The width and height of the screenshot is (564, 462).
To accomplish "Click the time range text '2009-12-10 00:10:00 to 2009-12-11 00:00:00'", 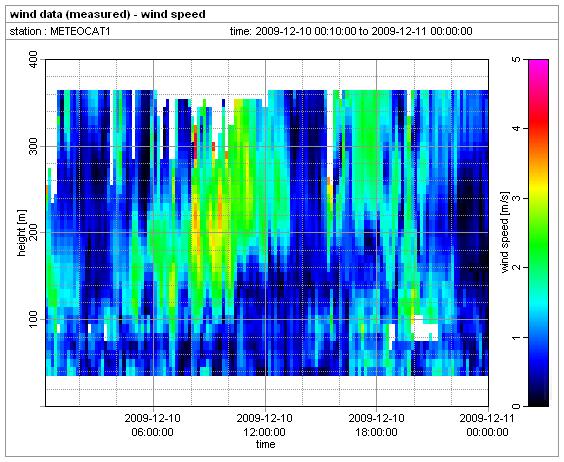I will coord(364,31).
